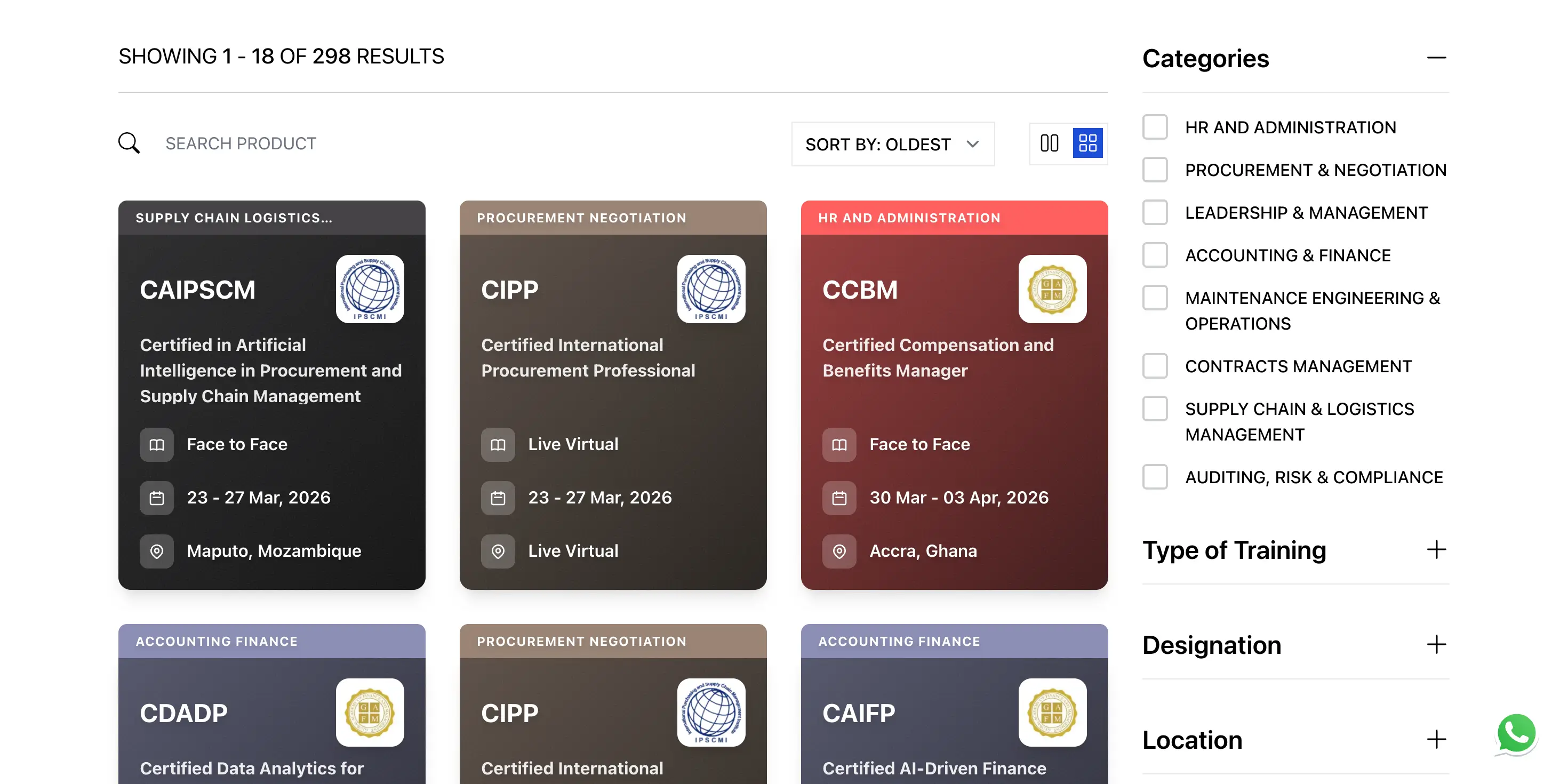Open the SORT BY: OLDEST dropdown
This screenshot has height=784, width=1568.
[x=892, y=143]
